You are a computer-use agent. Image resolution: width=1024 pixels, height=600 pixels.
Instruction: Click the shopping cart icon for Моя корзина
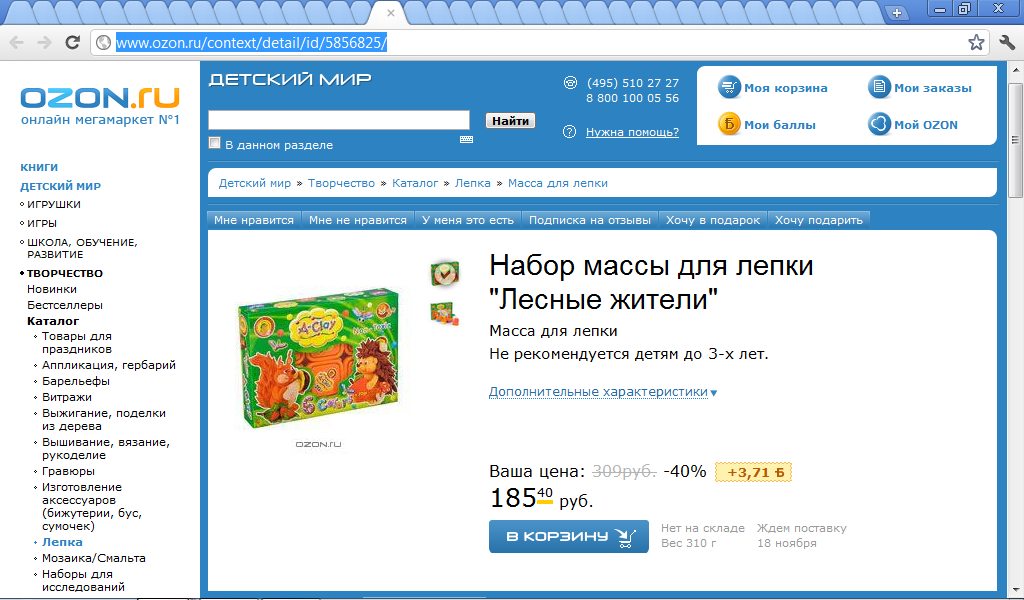[729, 87]
